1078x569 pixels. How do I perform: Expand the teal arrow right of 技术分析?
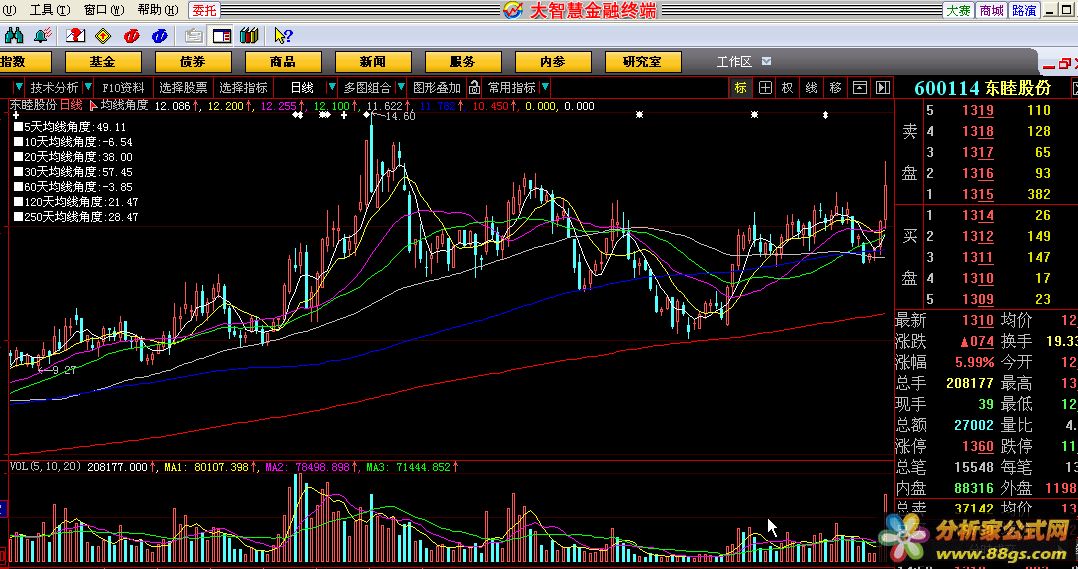(x=87, y=87)
